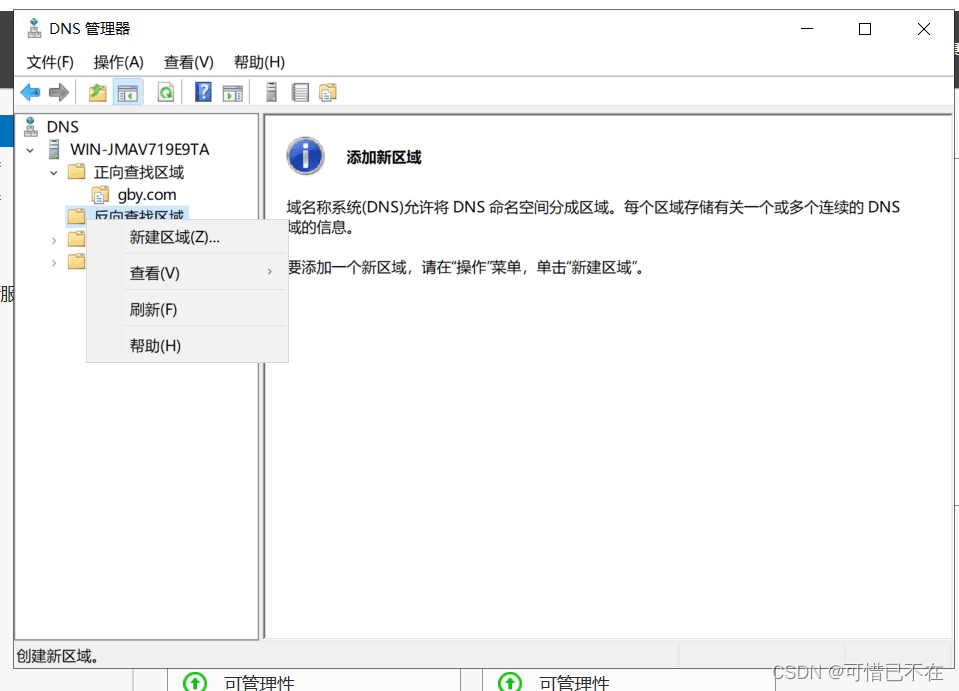Screen dimensions: 959x691
Task: Click the server icon beside WIN-JMAV719E9TA
Action: point(54,149)
